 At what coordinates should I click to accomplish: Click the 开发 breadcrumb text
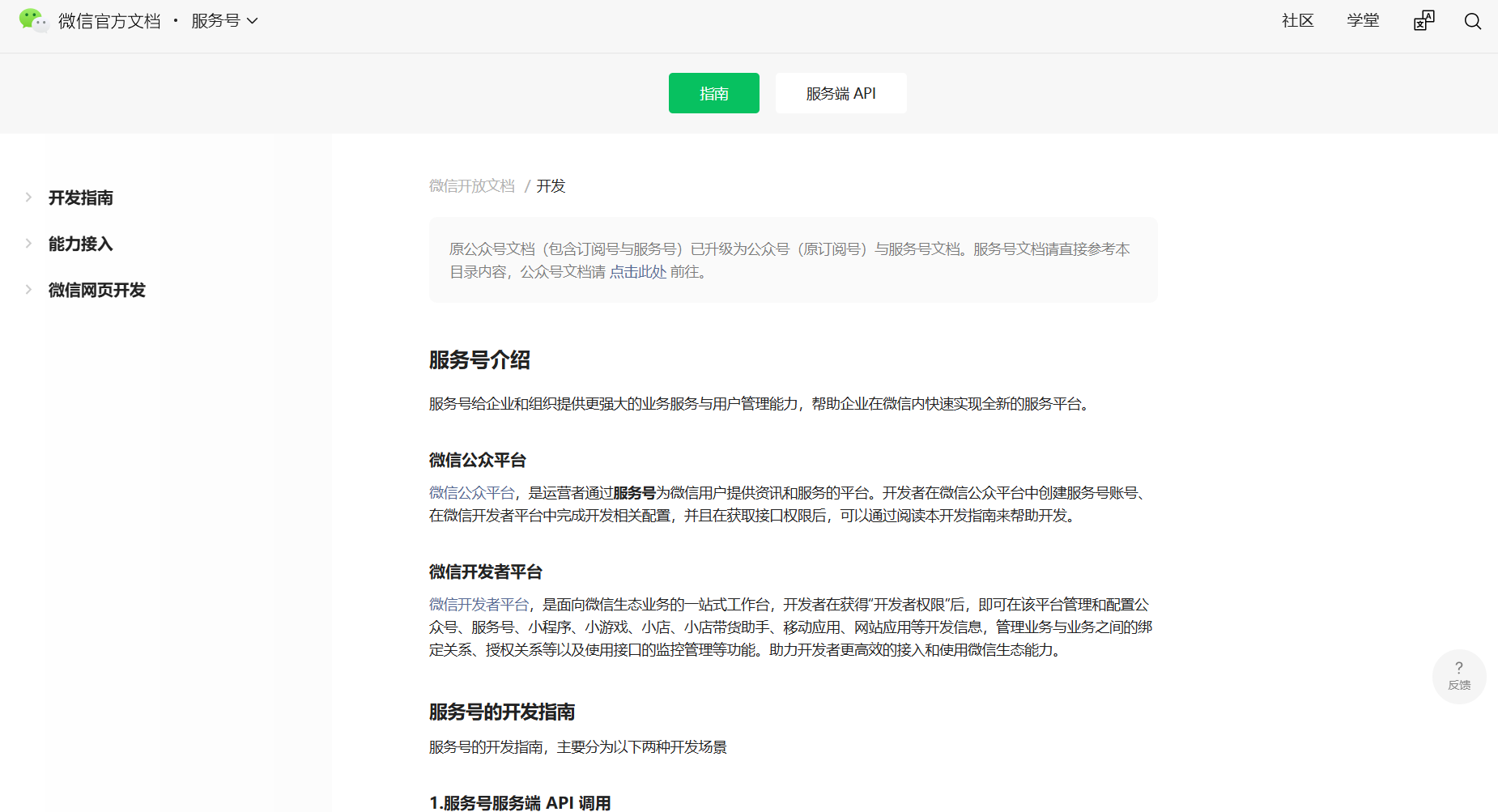pos(551,186)
